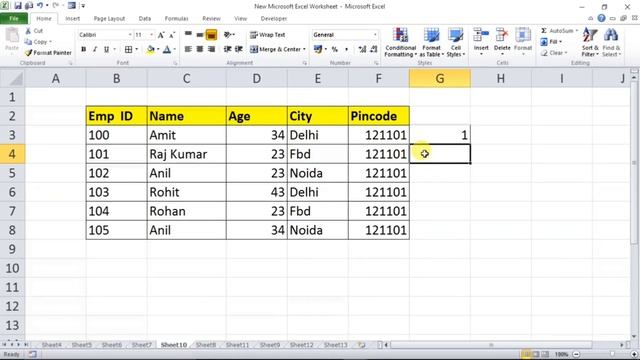
Task: Click the Decrease Font Size icon
Action: tap(172, 35)
